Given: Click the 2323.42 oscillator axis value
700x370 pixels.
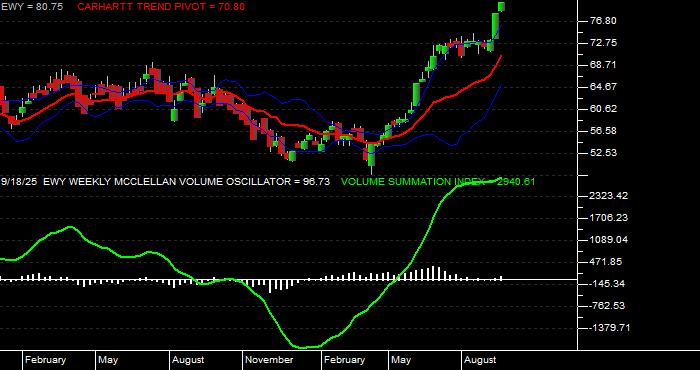Looking at the screenshot, I should click(x=609, y=195).
